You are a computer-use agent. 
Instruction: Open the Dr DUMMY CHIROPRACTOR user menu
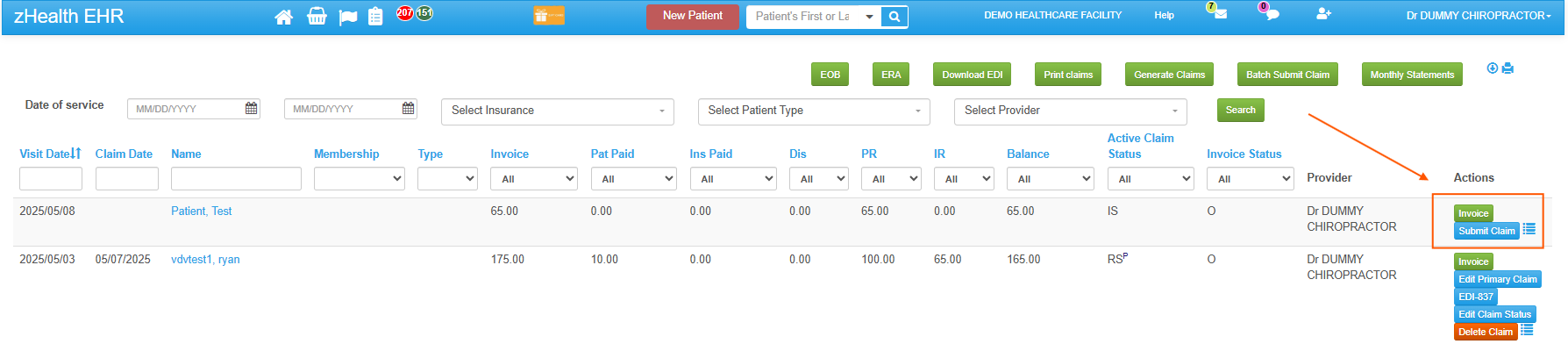pyautogui.click(x=1479, y=16)
